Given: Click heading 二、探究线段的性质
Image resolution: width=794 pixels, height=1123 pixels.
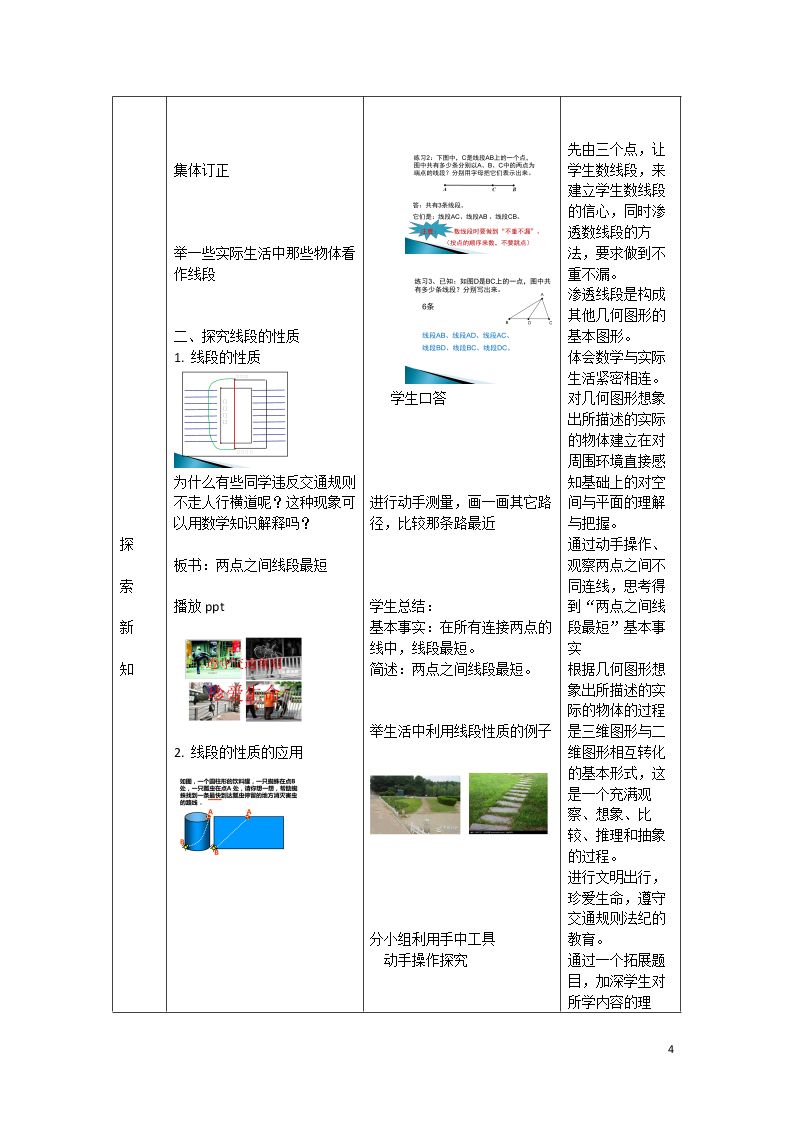Looking at the screenshot, I should point(236,337).
